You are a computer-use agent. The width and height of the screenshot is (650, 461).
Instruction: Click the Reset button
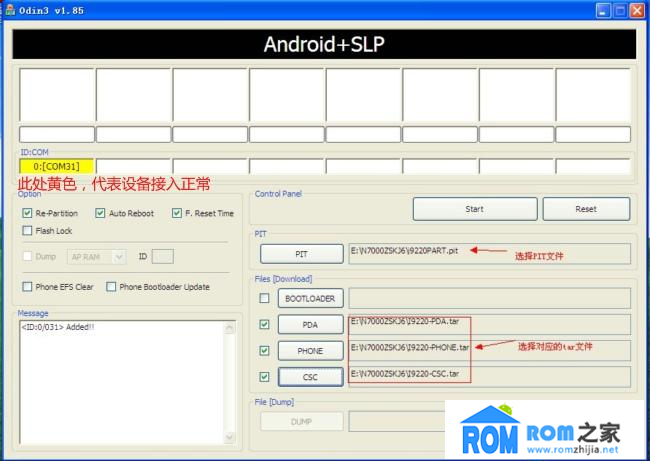(586, 209)
